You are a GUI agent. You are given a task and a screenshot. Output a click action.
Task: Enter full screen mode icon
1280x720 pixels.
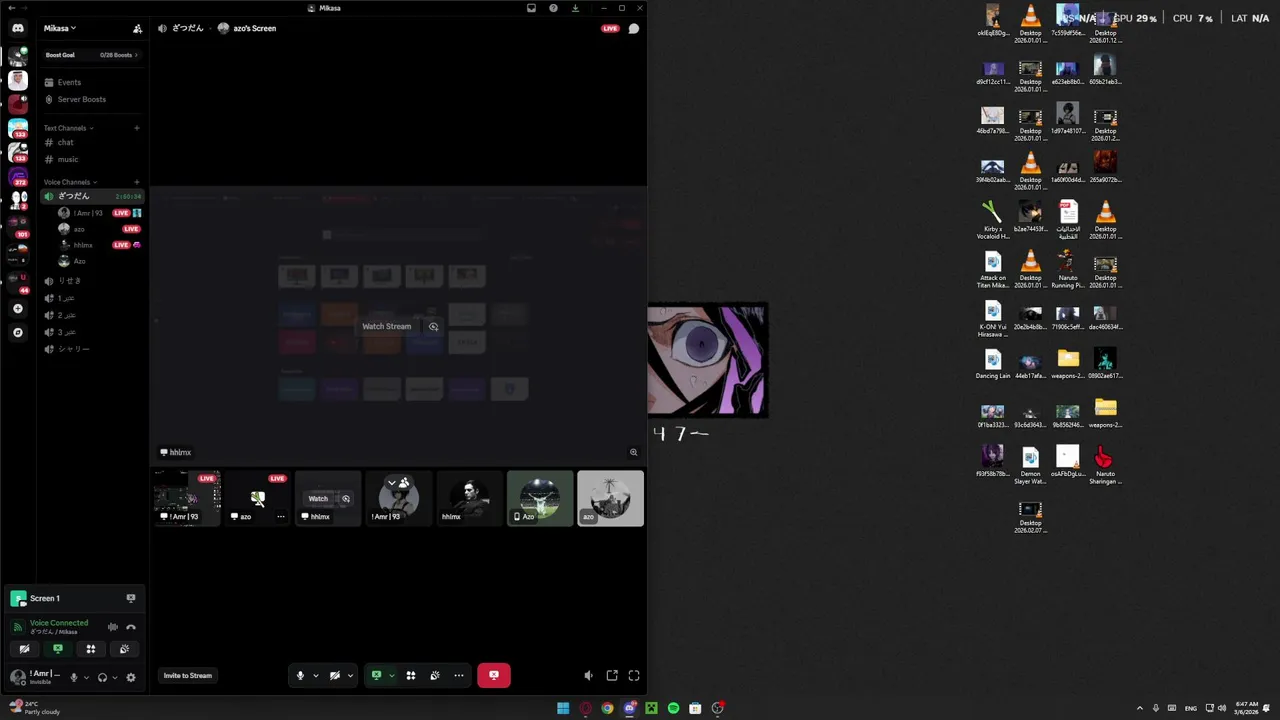[634, 676]
